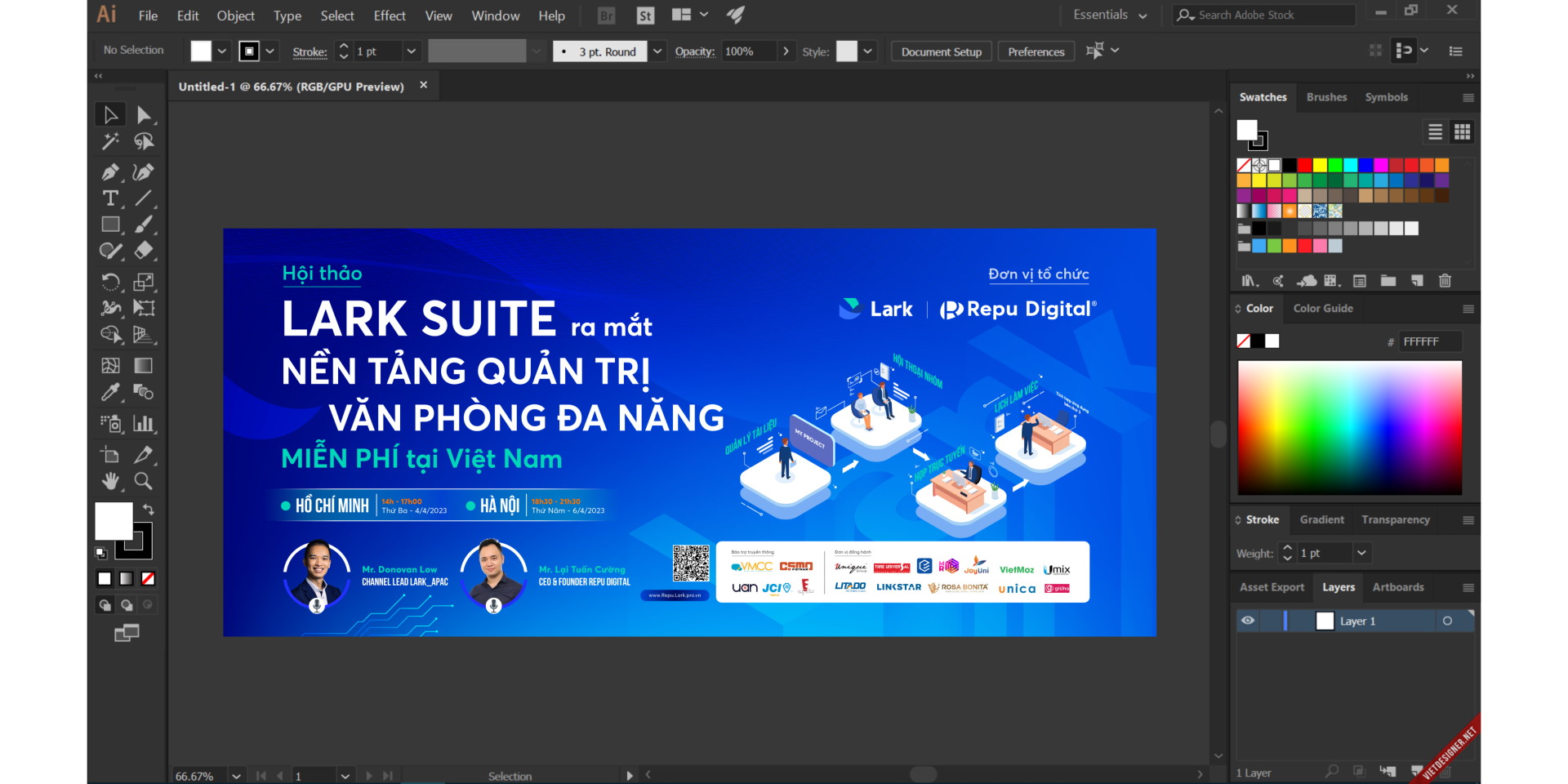The image size is (1568, 784).
Task: Reset default fill and stroke
Action: tap(100, 553)
